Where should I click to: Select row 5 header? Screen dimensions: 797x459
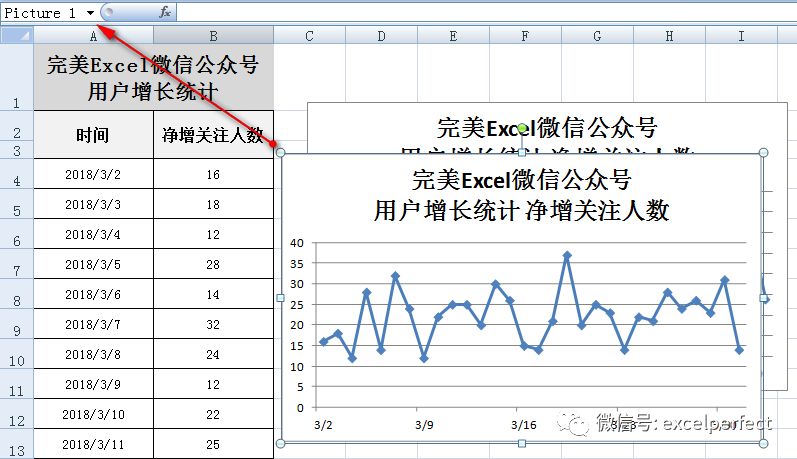(17, 204)
